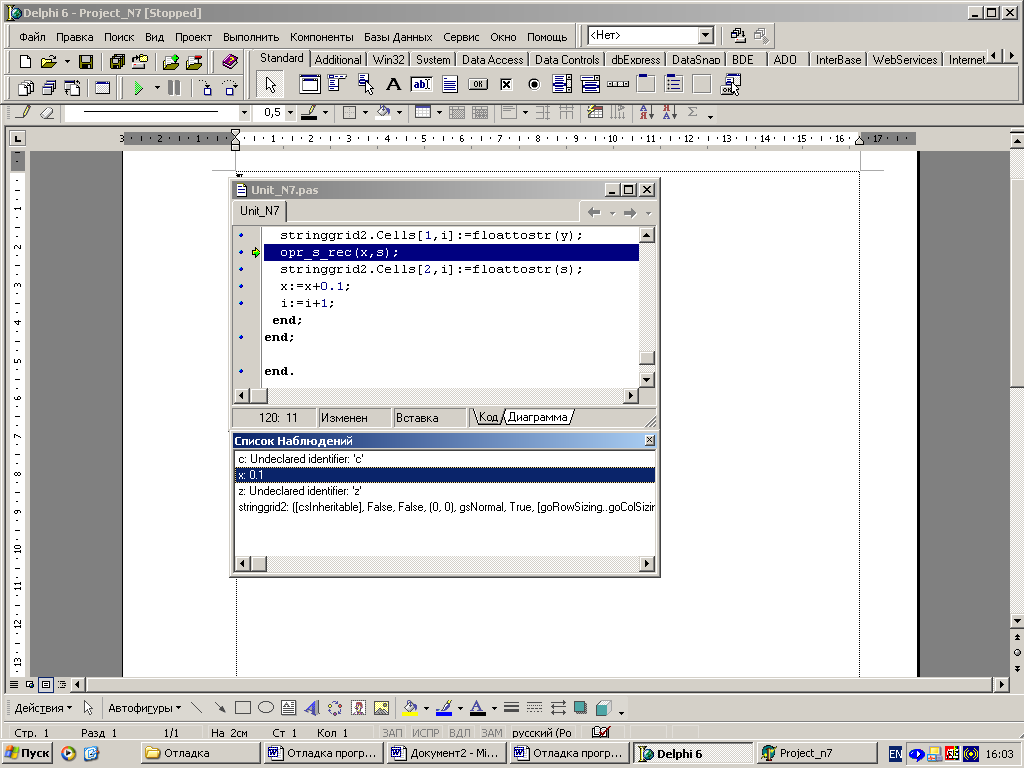
Task: Click the Step Over debugger icon
Action: (230, 88)
